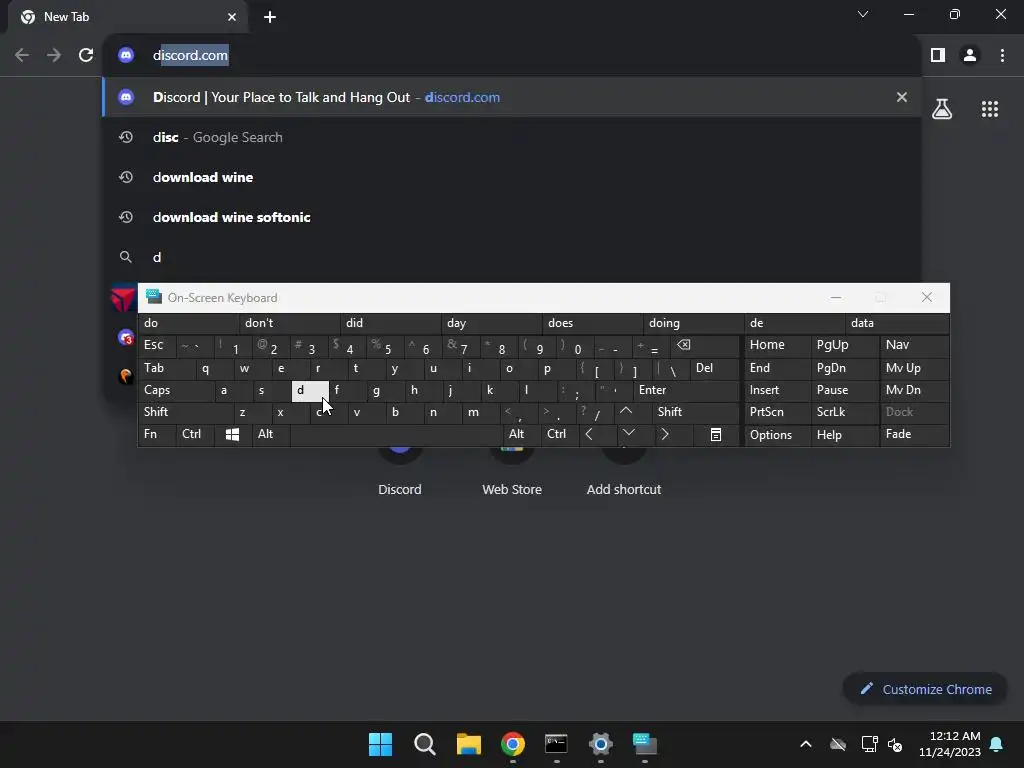Screen dimensions: 1024x768
Task: Pick the word prediction "don't"
Action: [289, 323]
